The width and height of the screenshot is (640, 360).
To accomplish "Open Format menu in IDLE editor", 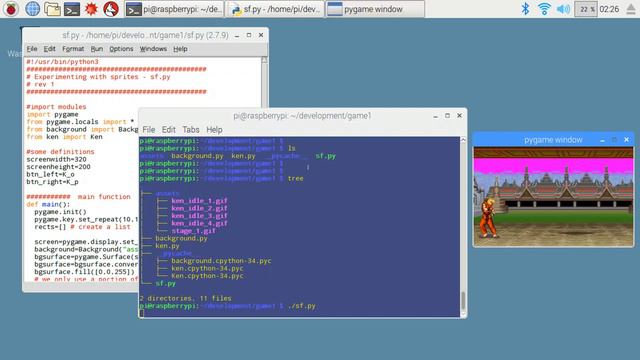I will tap(73, 49).
